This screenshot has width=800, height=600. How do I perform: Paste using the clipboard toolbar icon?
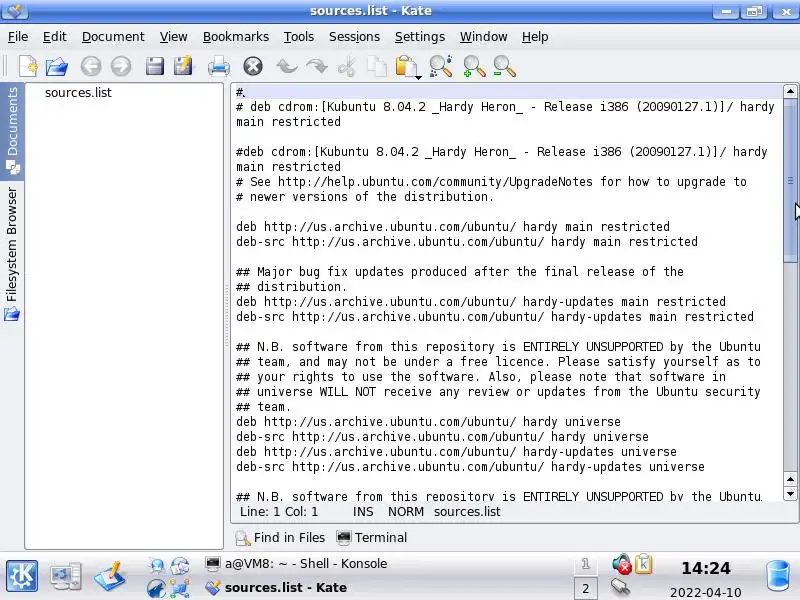pos(406,66)
